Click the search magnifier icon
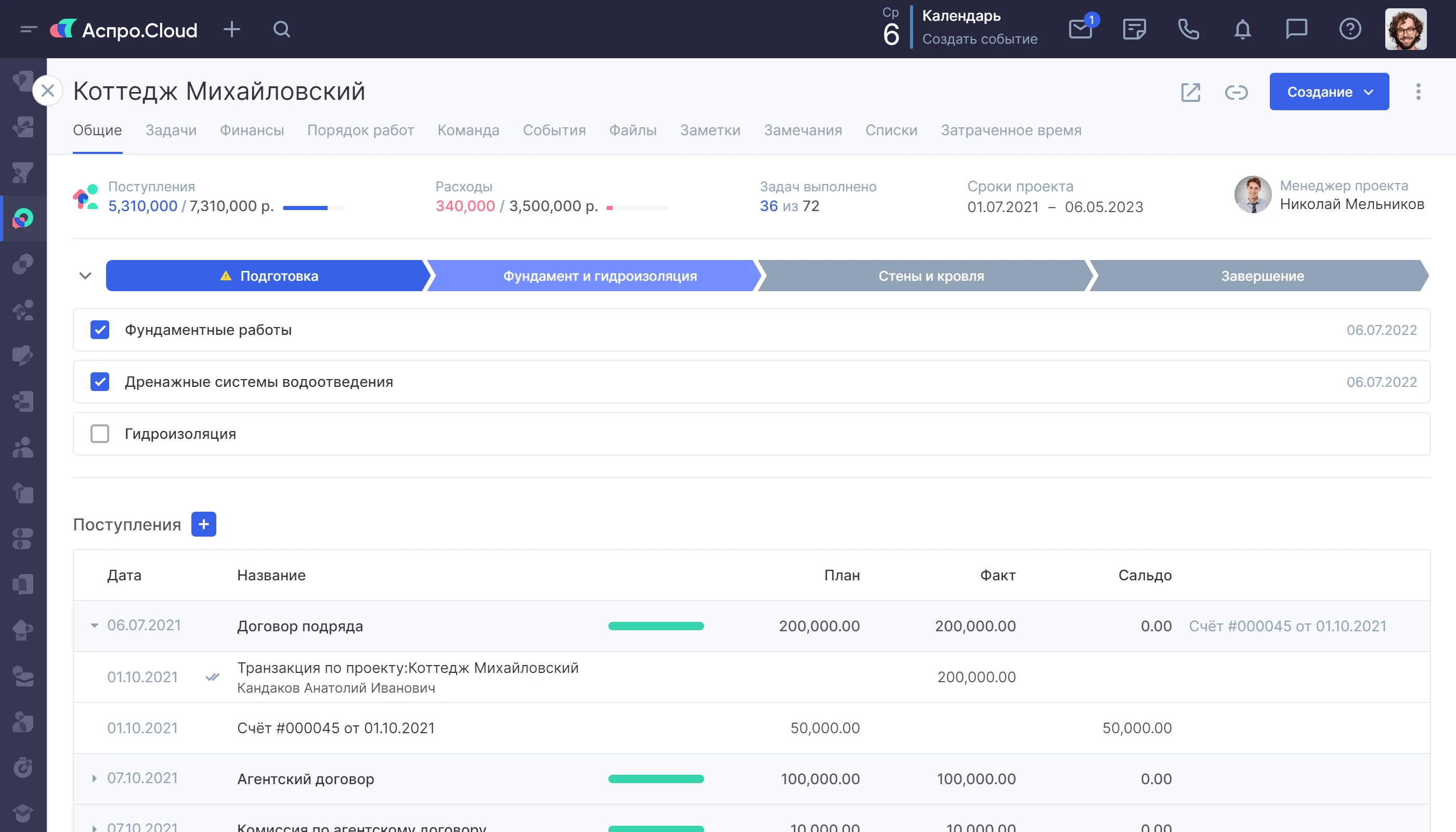 click(282, 29)
